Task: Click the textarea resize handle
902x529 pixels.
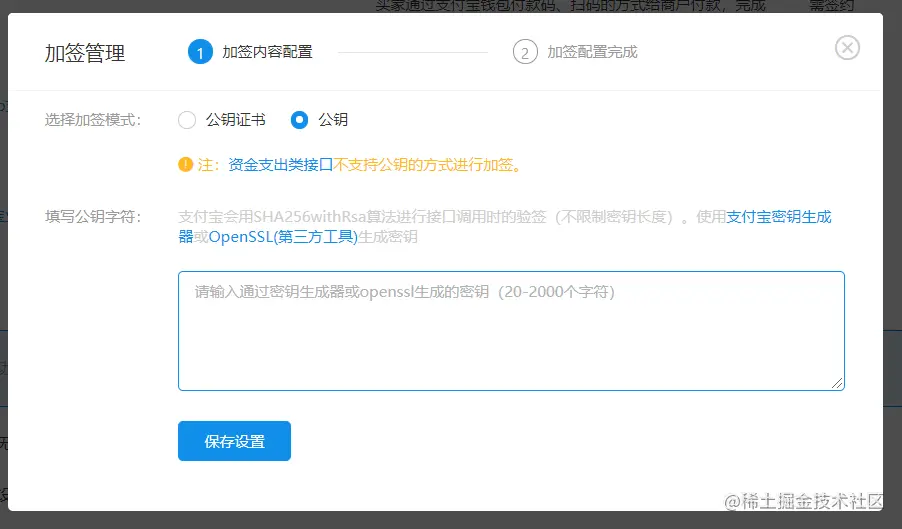Action: [837, 383]
